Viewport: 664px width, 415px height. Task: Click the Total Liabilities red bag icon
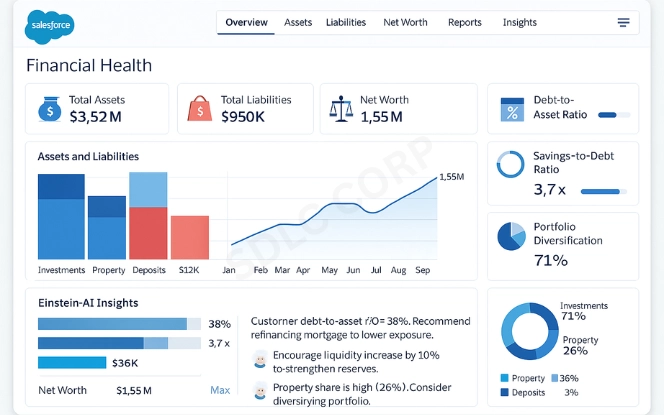click(200, 108)
